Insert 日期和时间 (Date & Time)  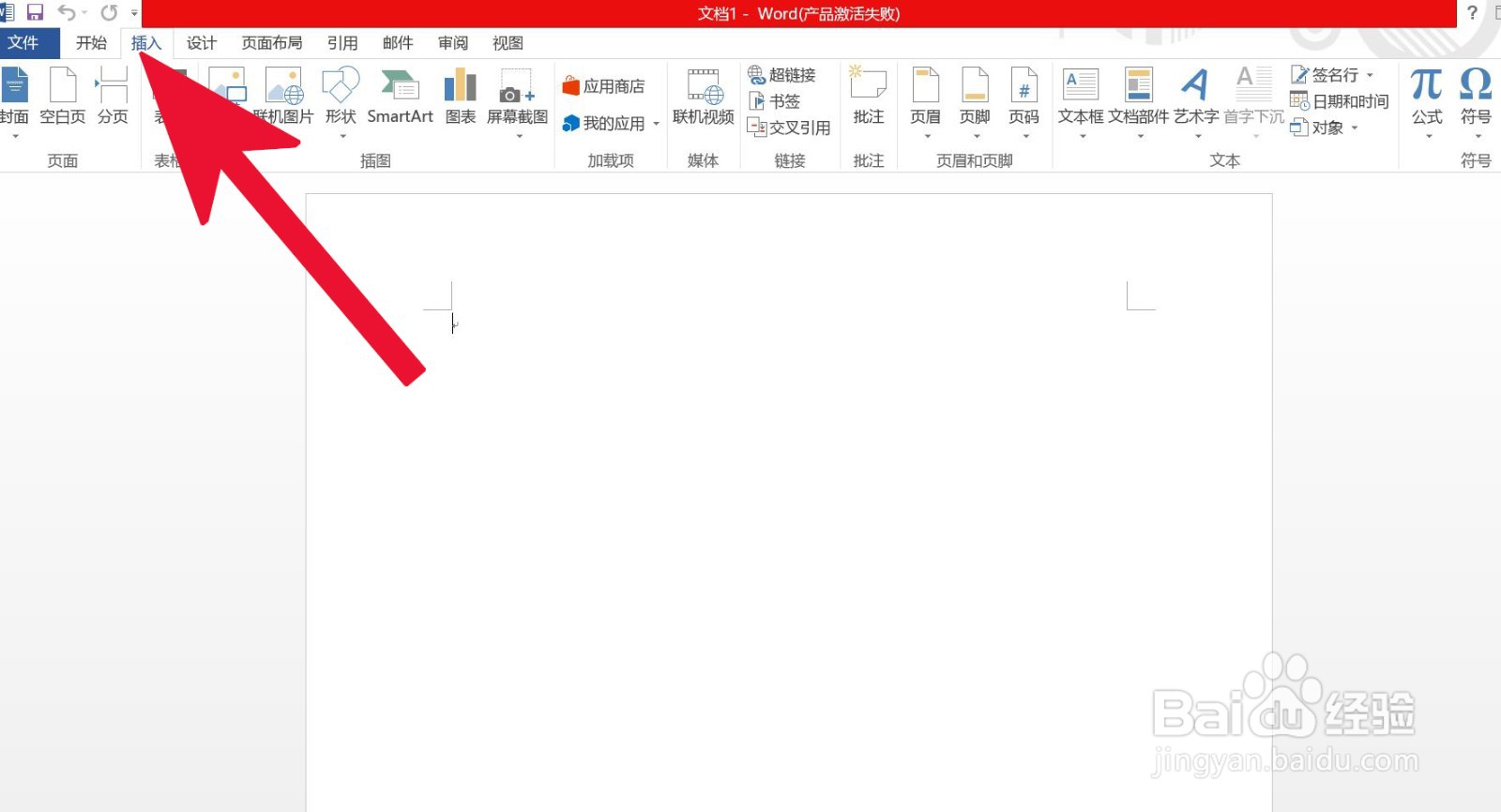point(1340,101)
